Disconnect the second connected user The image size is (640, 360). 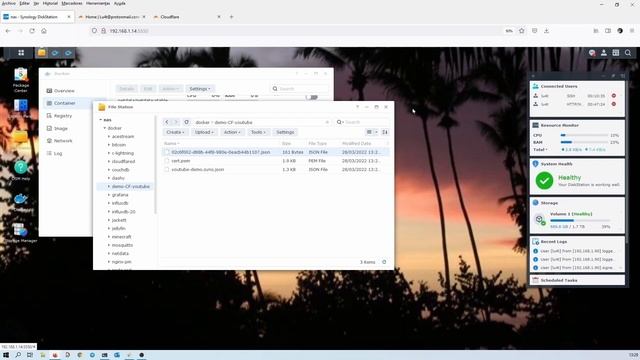[613, 104]
